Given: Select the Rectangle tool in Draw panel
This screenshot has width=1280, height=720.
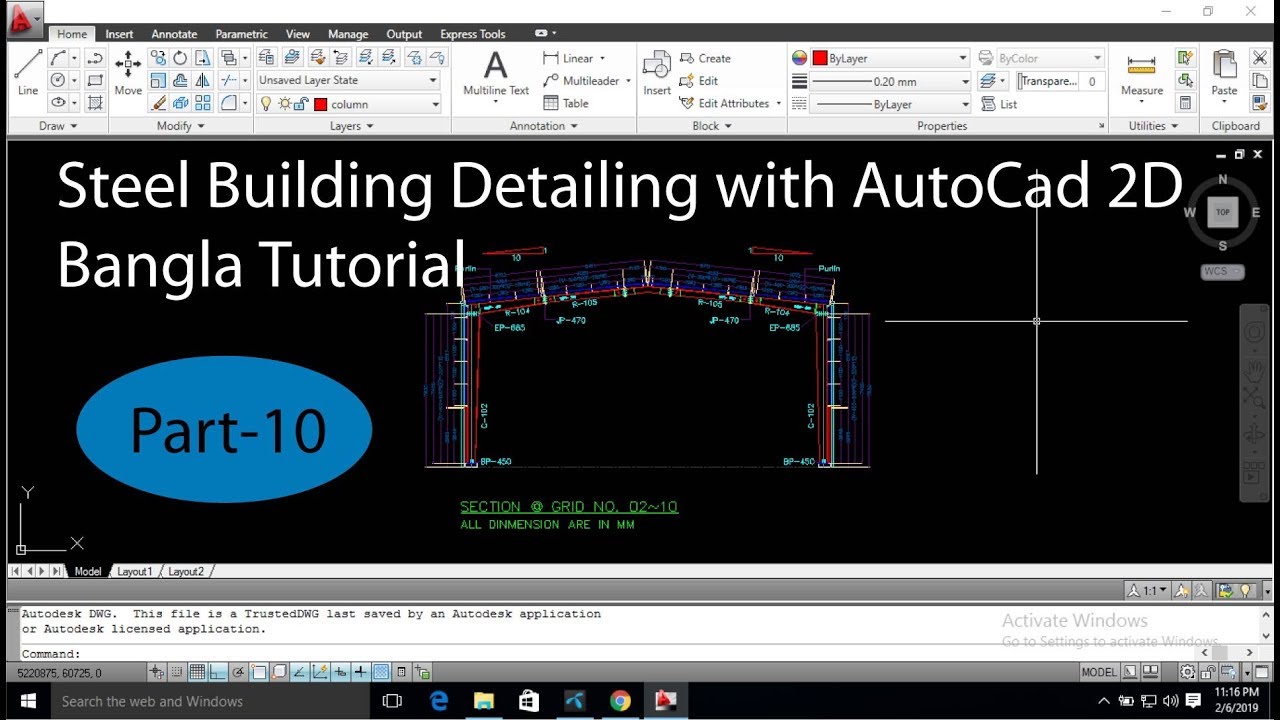Looking at the screenshot, I should click(95, 80).
